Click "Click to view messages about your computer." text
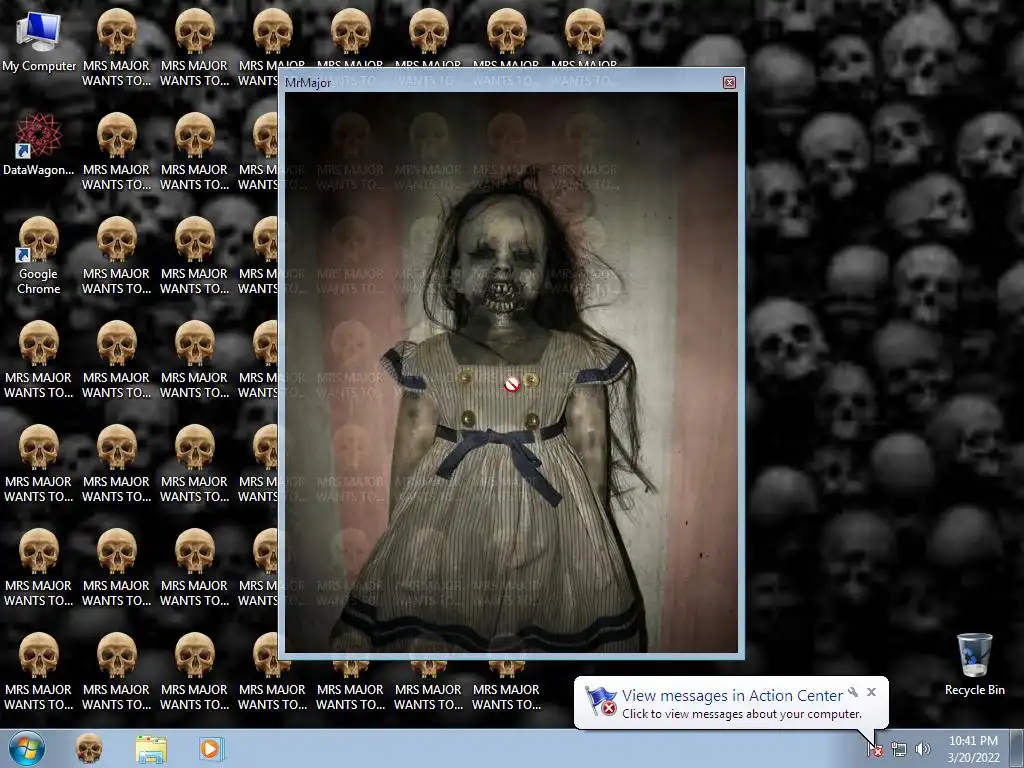The height and width of the screenshot is (768, 1024). point(742,714)
